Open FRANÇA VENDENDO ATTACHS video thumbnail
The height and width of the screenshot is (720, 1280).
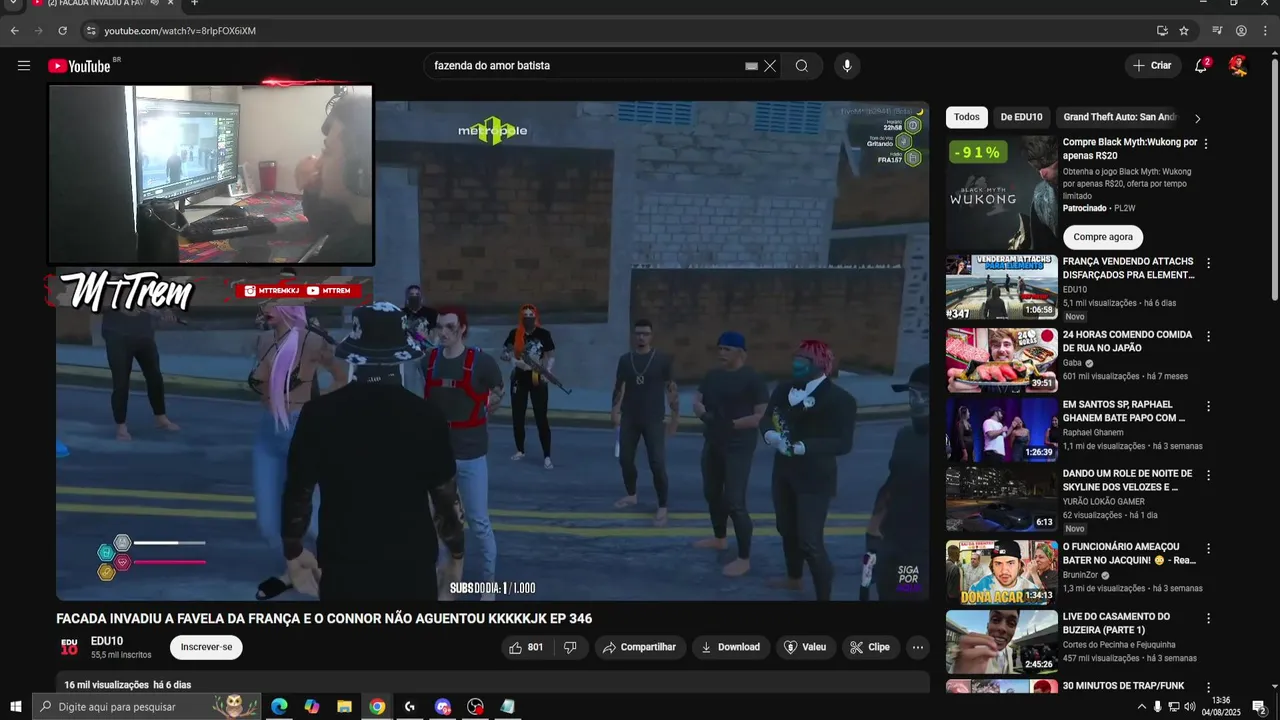1002,287
